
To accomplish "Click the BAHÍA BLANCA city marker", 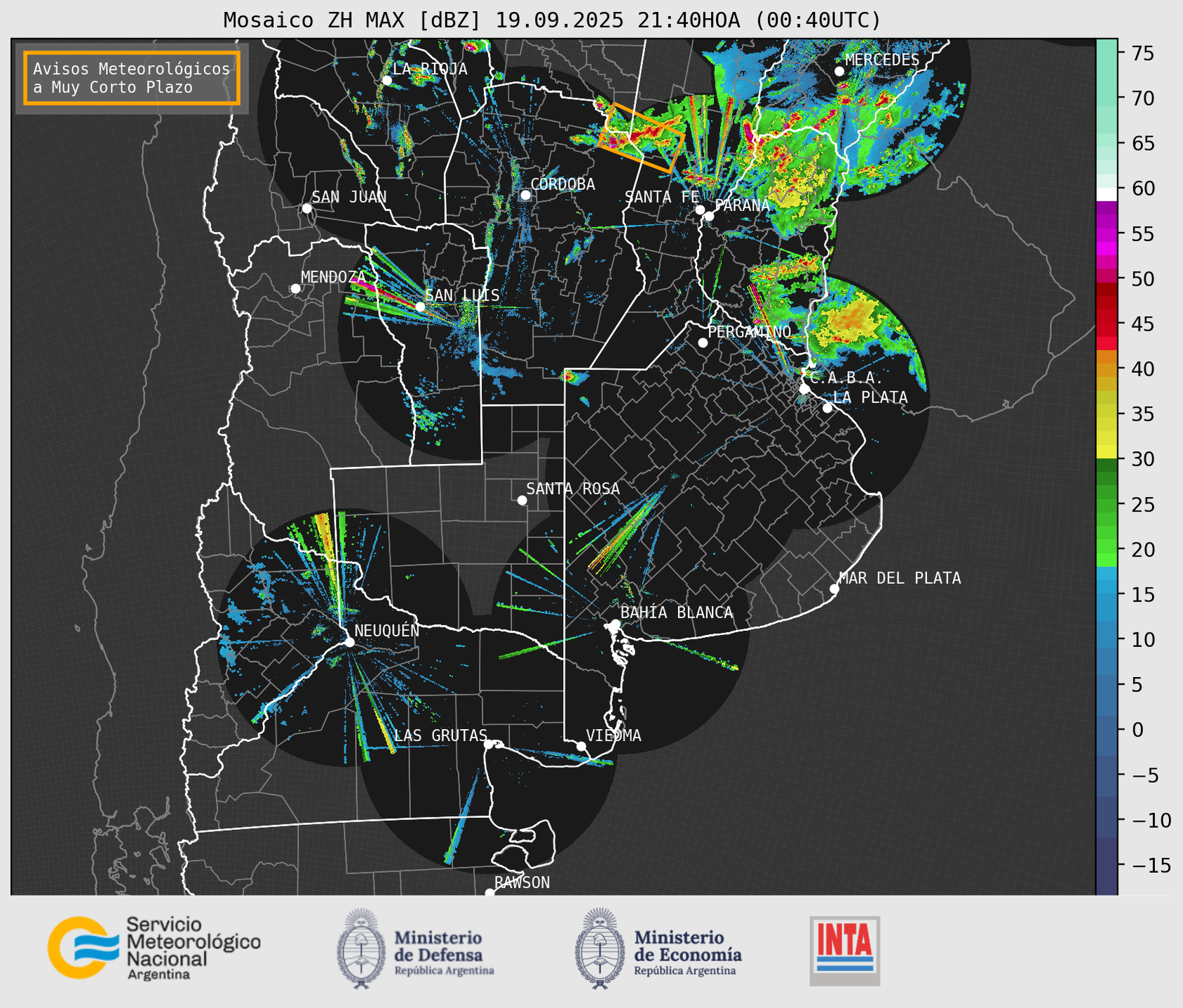I will pyautogui.click(x=615, y=624).
